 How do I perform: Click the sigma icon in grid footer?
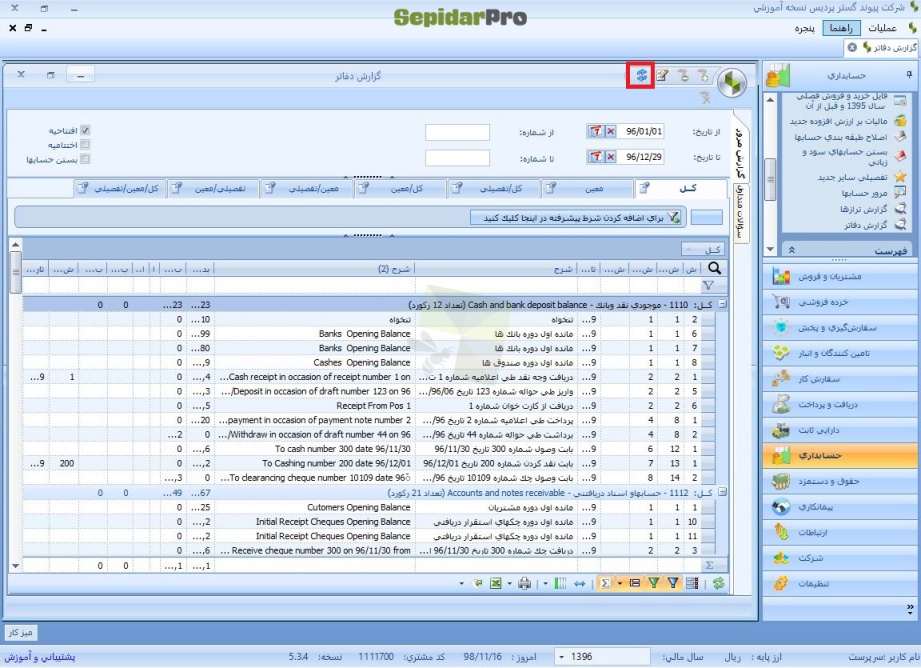coord(710,566)
